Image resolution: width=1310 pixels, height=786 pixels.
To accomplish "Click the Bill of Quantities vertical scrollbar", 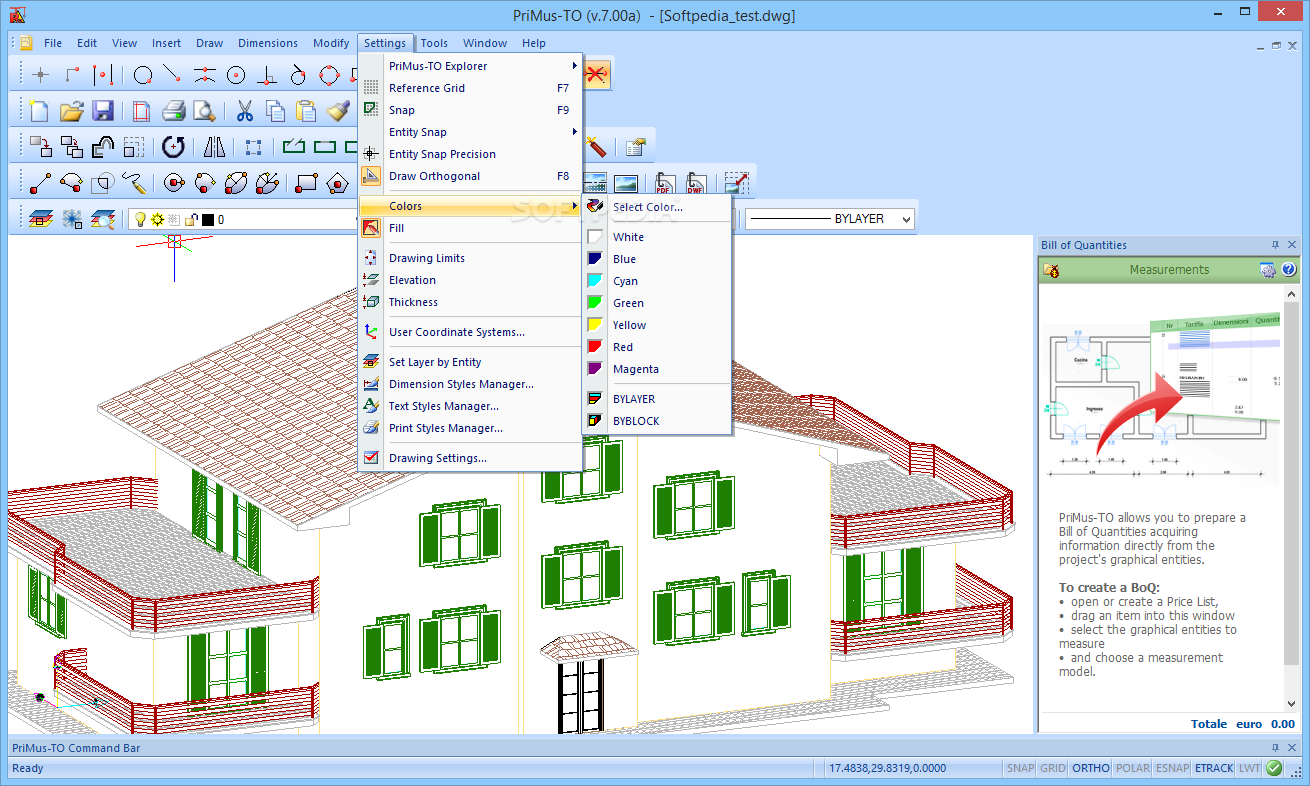I will (1290, 497).
